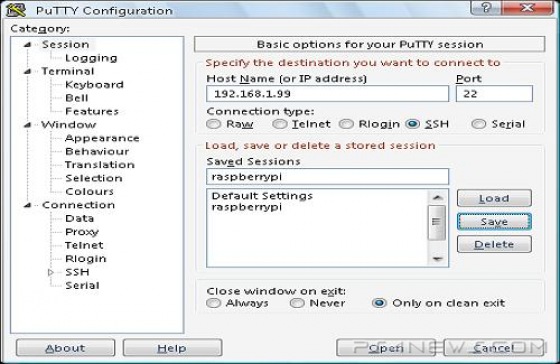Open the Proxy settings category
The height and width of the screenshot is (364, 560).
pyautogui.click(x=82, y=232)
